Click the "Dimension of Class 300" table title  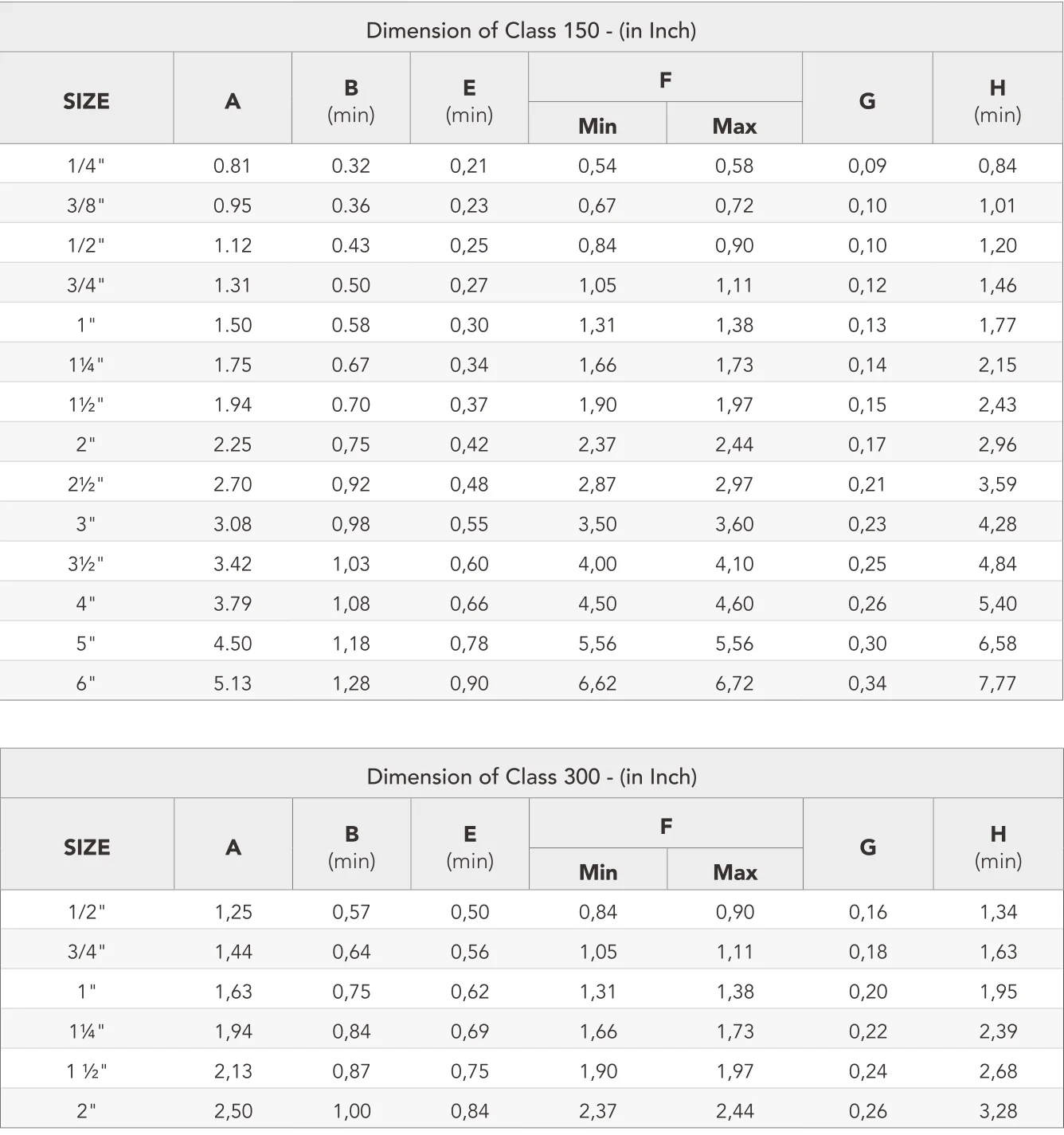(531, 777)
